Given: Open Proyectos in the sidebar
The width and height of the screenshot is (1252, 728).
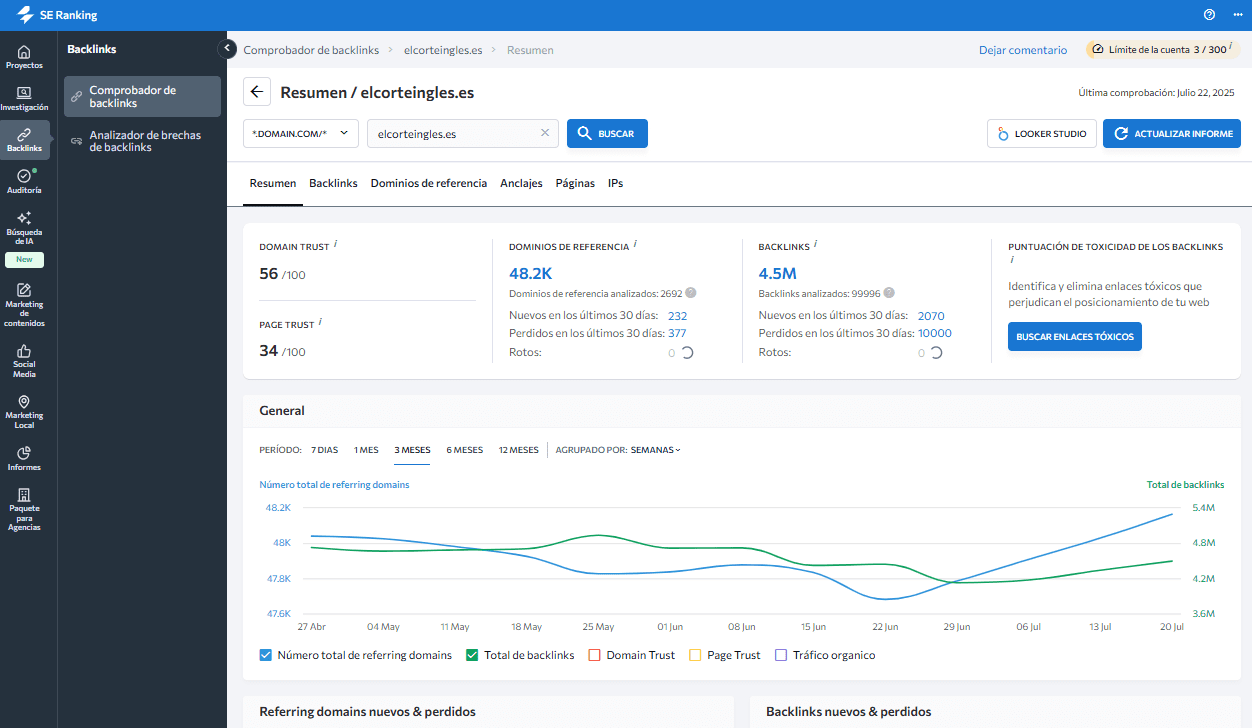Looking at the screenshot, I should [24, 57].
